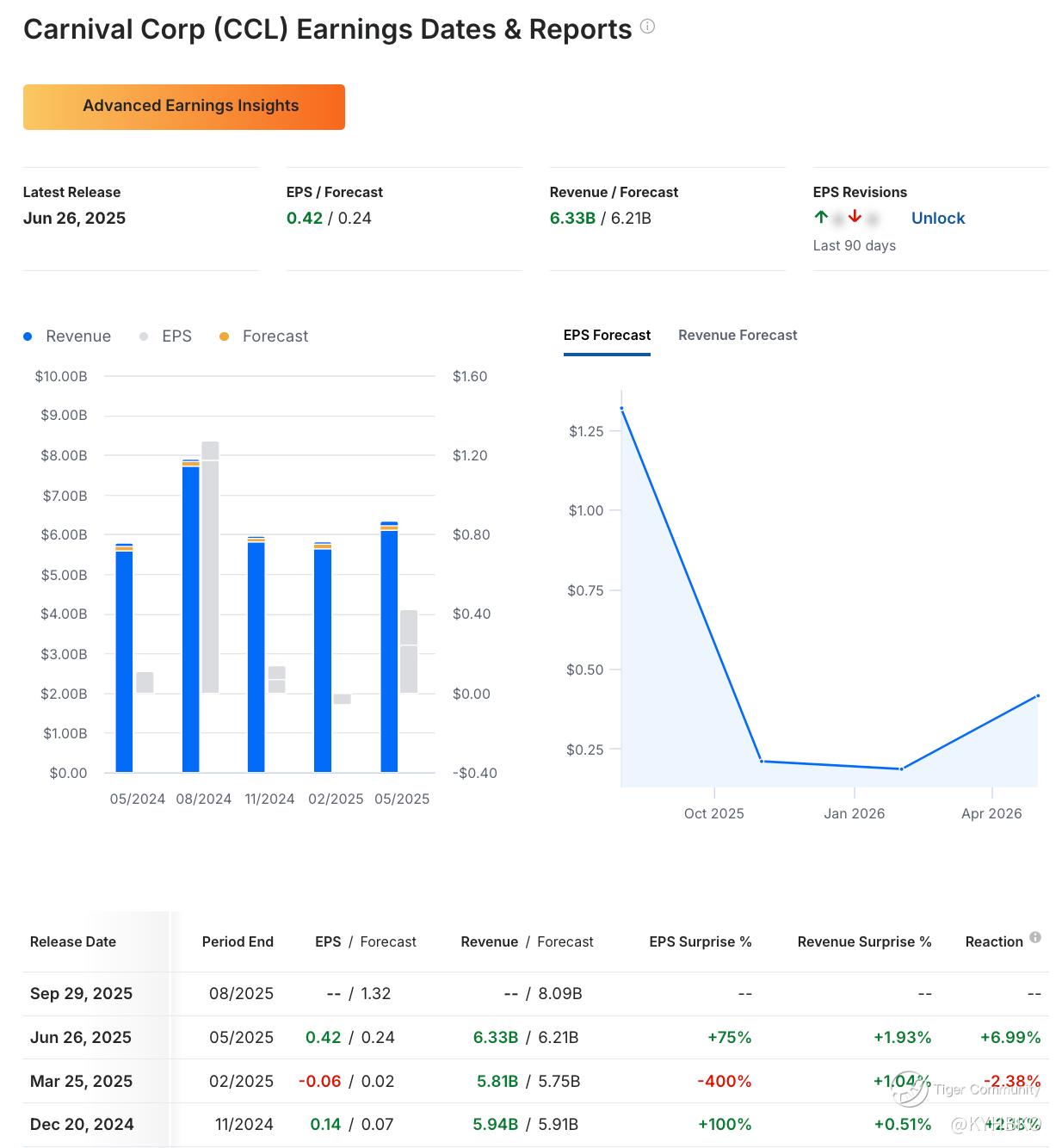The image size is (1062, 1148).
Task: Click the 05/2024 blue revenue bar
Action: click(x=124, y=658)
